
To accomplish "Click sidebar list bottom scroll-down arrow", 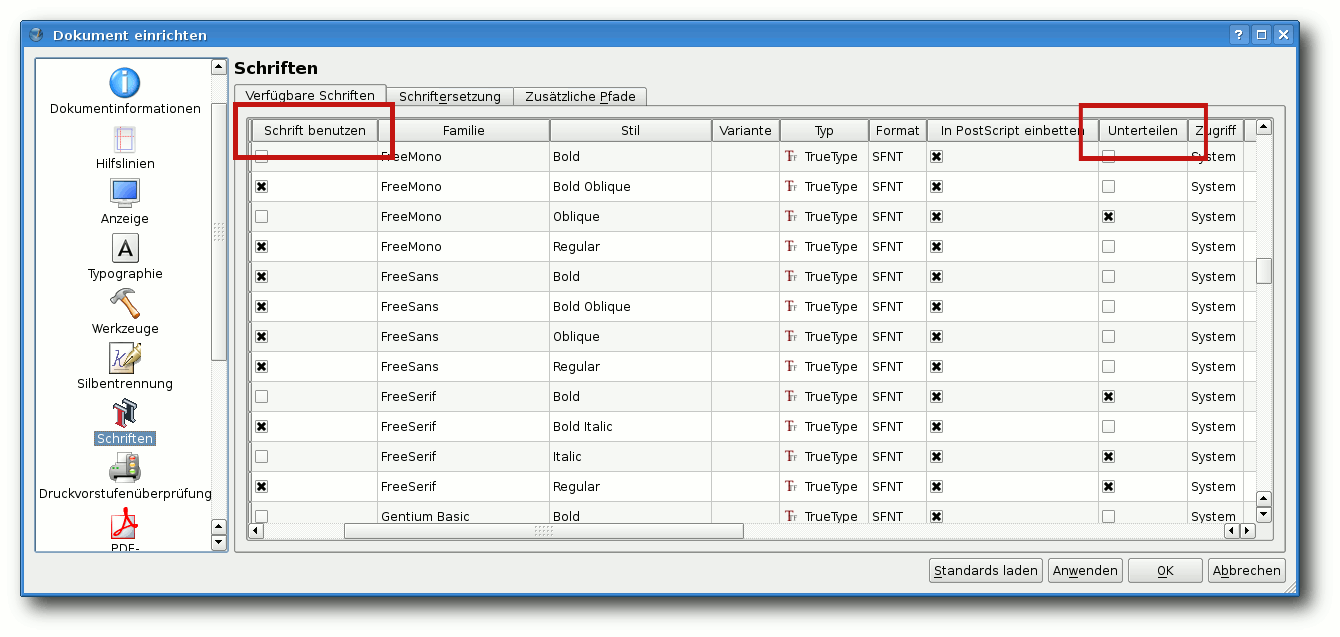I will [x=219, y=542].
